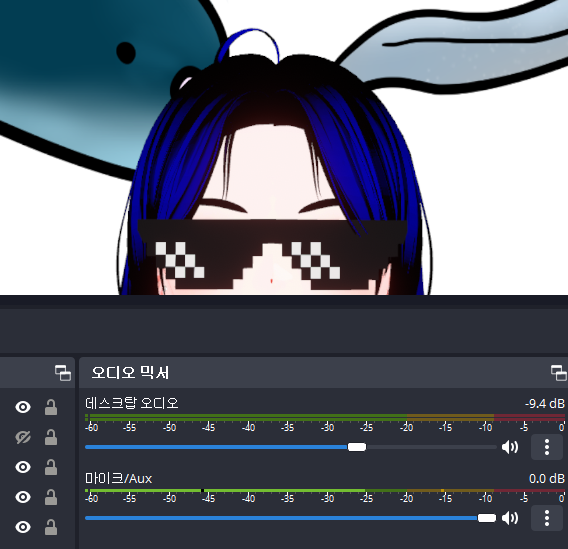Click the 0.0 dB value
This screenshot has height=549, width=568.
(547, 479)
